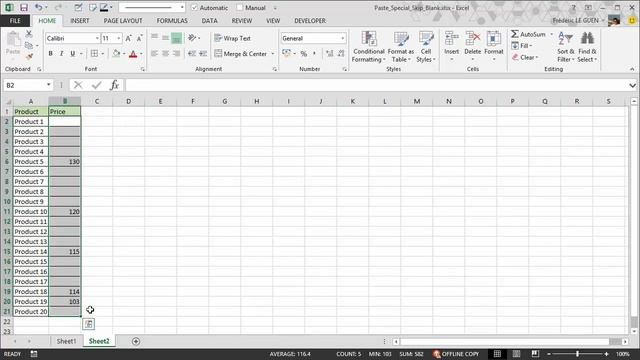
Task: Open the General number format dropdown
Action: click(342, 38)
